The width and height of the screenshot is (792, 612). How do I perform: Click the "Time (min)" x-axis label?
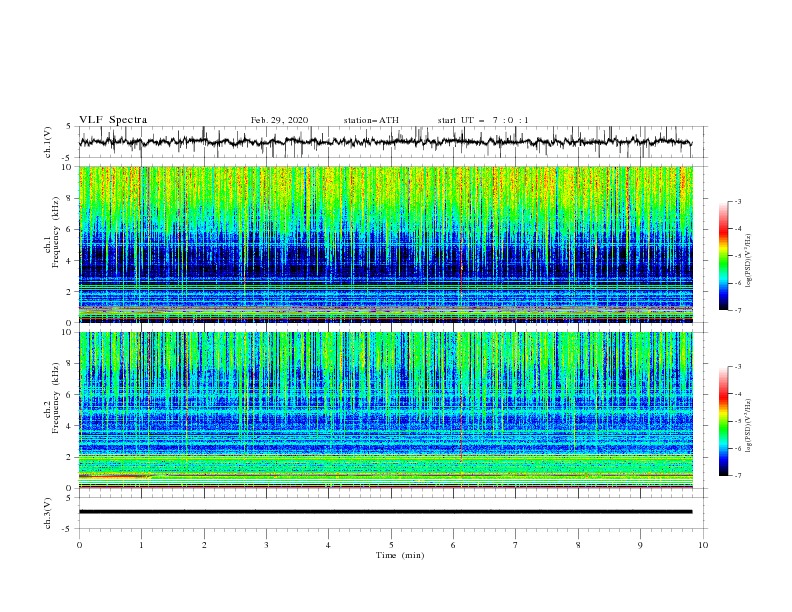[400, 555]
